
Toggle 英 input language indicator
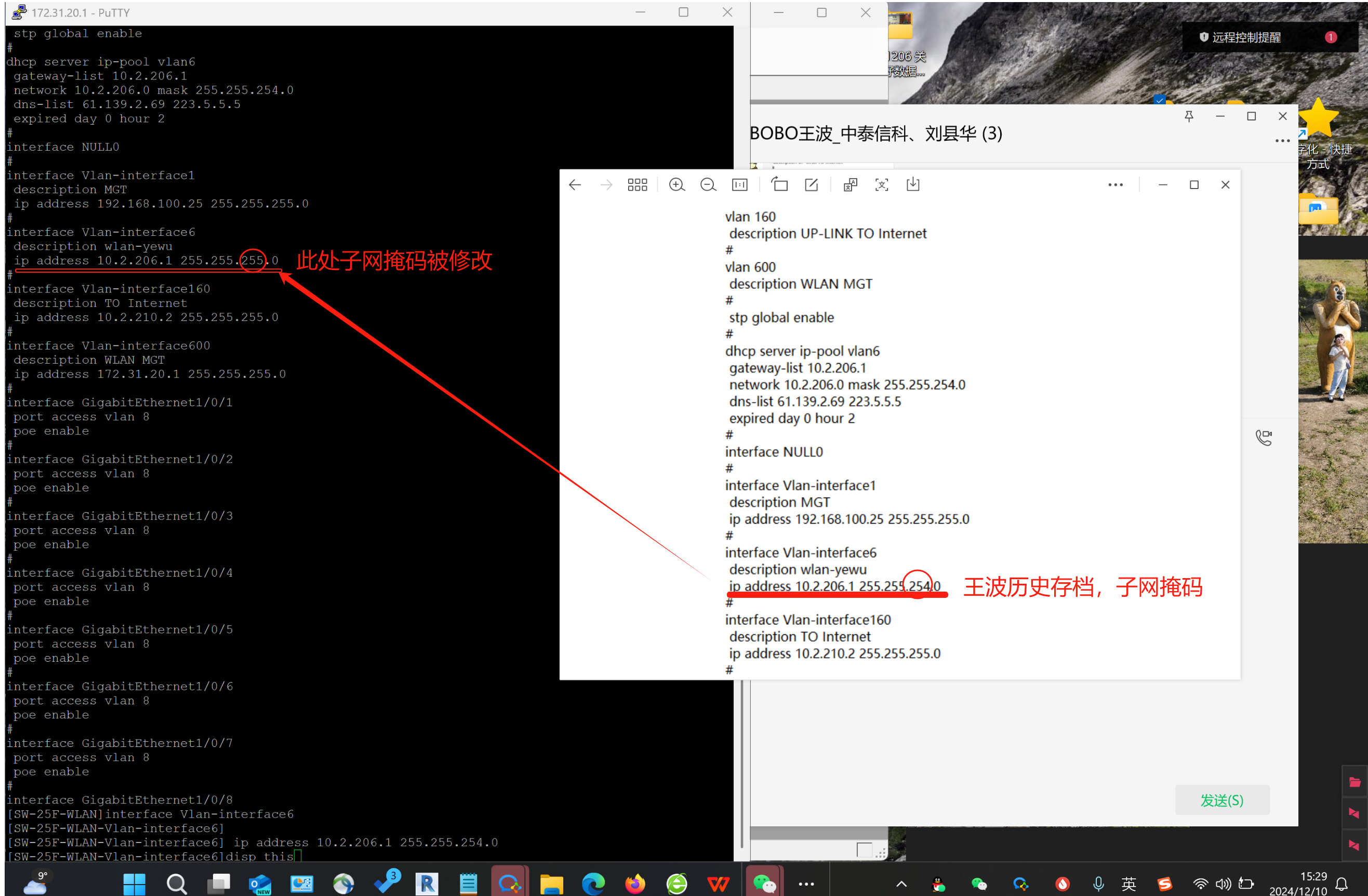point(1128,884)
